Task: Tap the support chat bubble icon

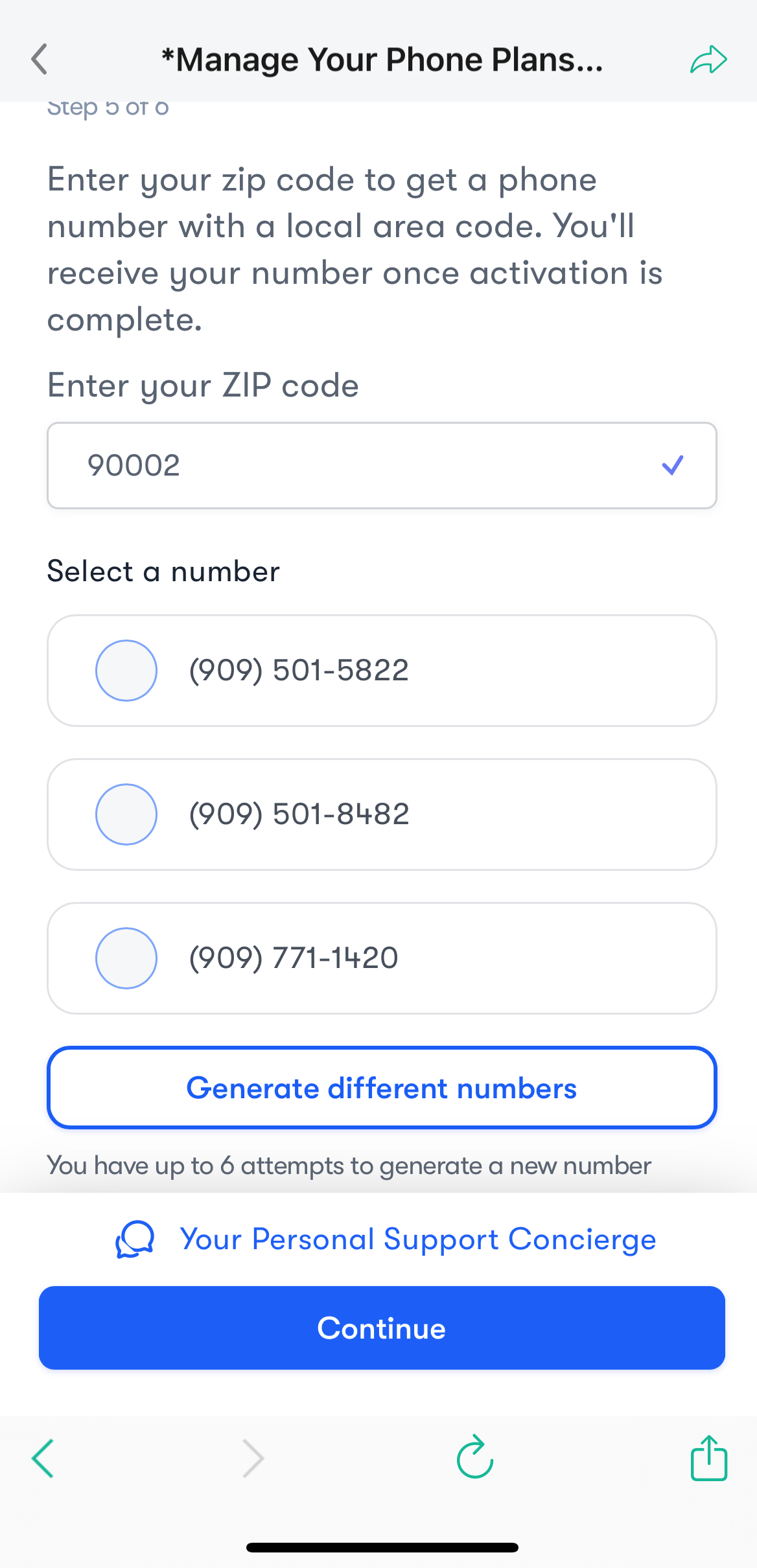Action: (x=135, y=1239)
